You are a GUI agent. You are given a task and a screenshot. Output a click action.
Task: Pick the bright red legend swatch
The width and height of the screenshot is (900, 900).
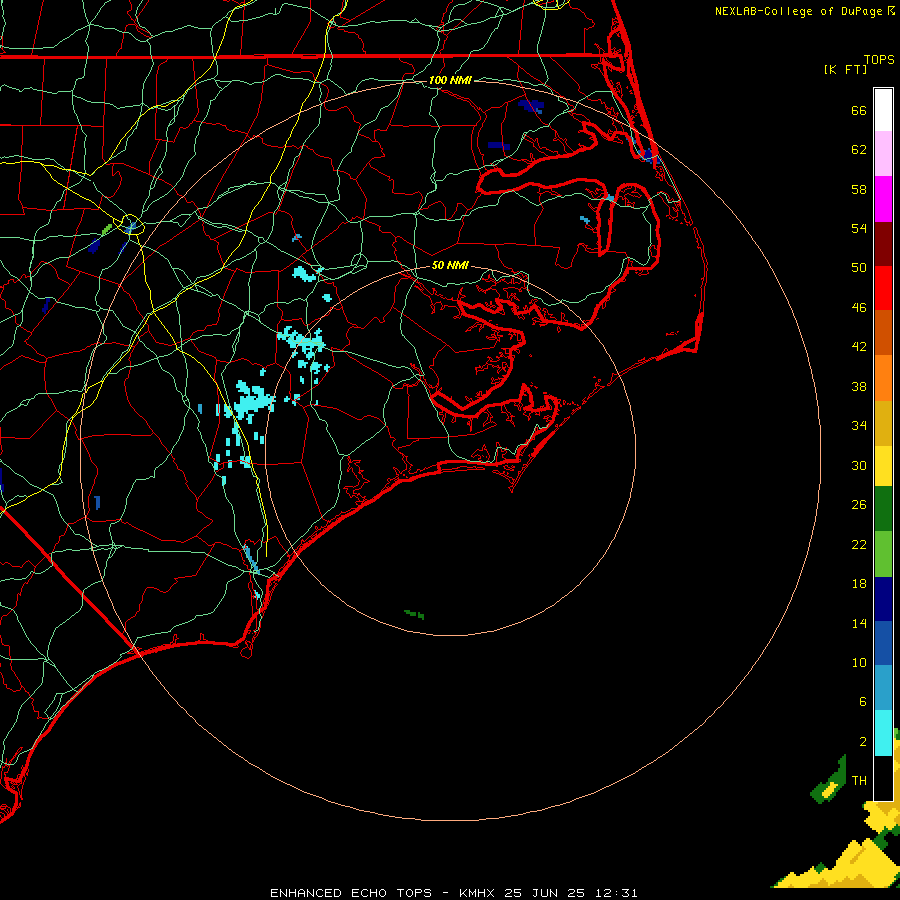[x=883, y=288]
